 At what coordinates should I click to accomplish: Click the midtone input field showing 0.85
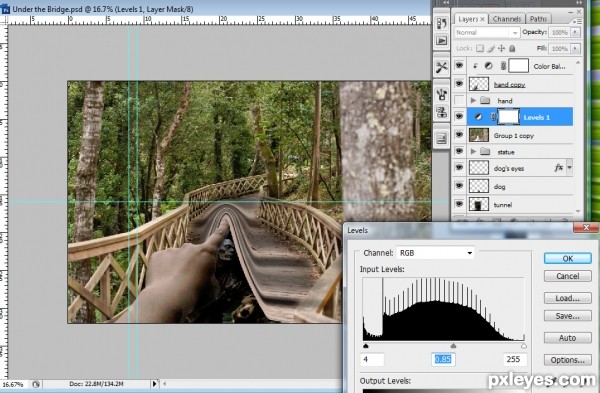(443, 359)
